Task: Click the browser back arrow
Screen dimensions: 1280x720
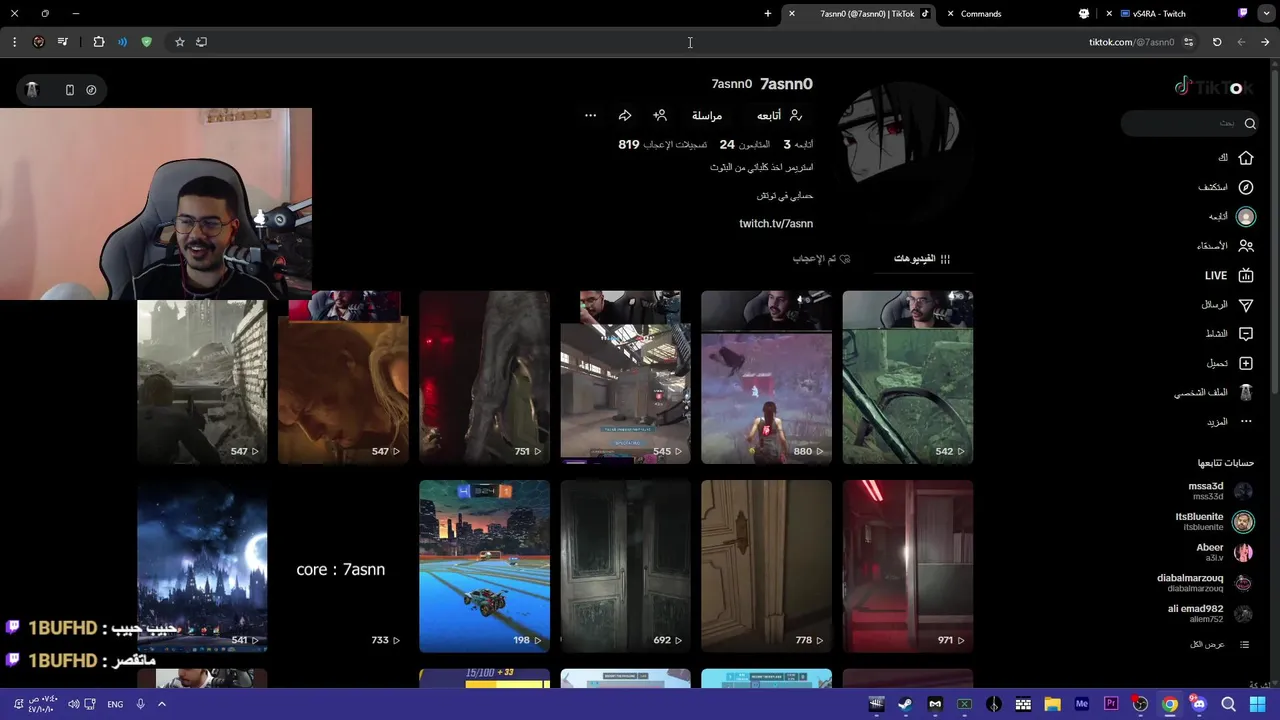Action: [x=1265, y=42]
